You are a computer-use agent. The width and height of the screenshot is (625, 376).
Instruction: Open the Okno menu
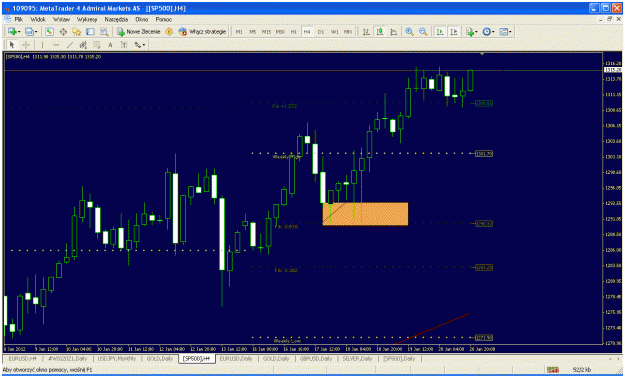[x=142, y=19]
